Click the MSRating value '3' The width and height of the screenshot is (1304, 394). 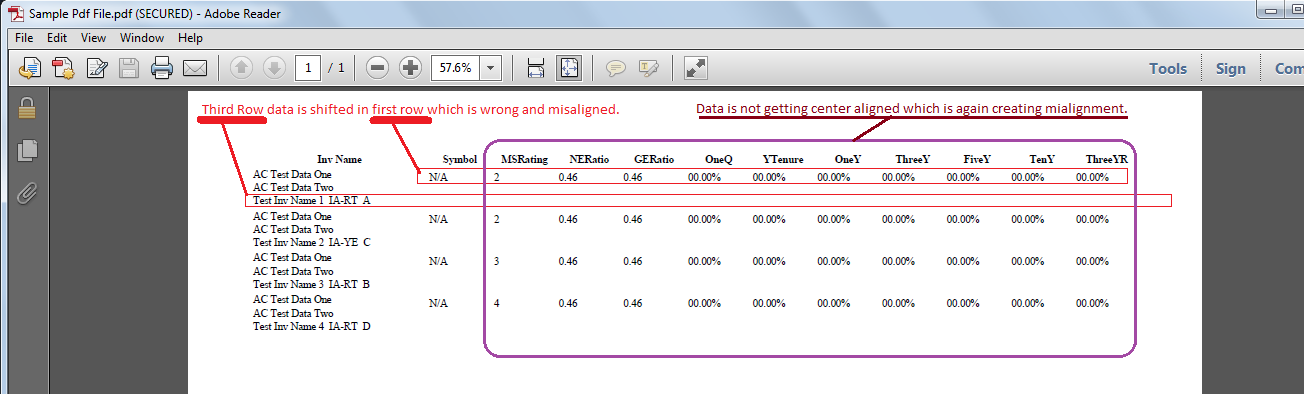pos(496,261)
